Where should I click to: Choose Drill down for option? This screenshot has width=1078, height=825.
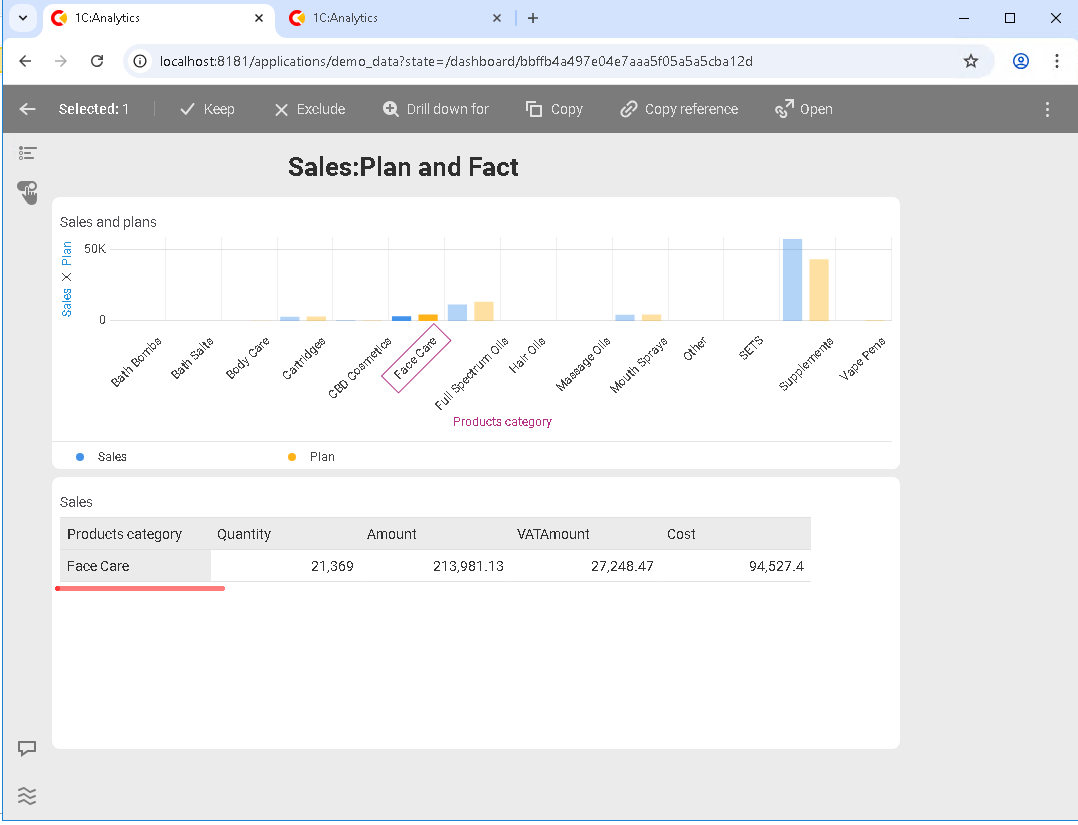click(436, 109)
